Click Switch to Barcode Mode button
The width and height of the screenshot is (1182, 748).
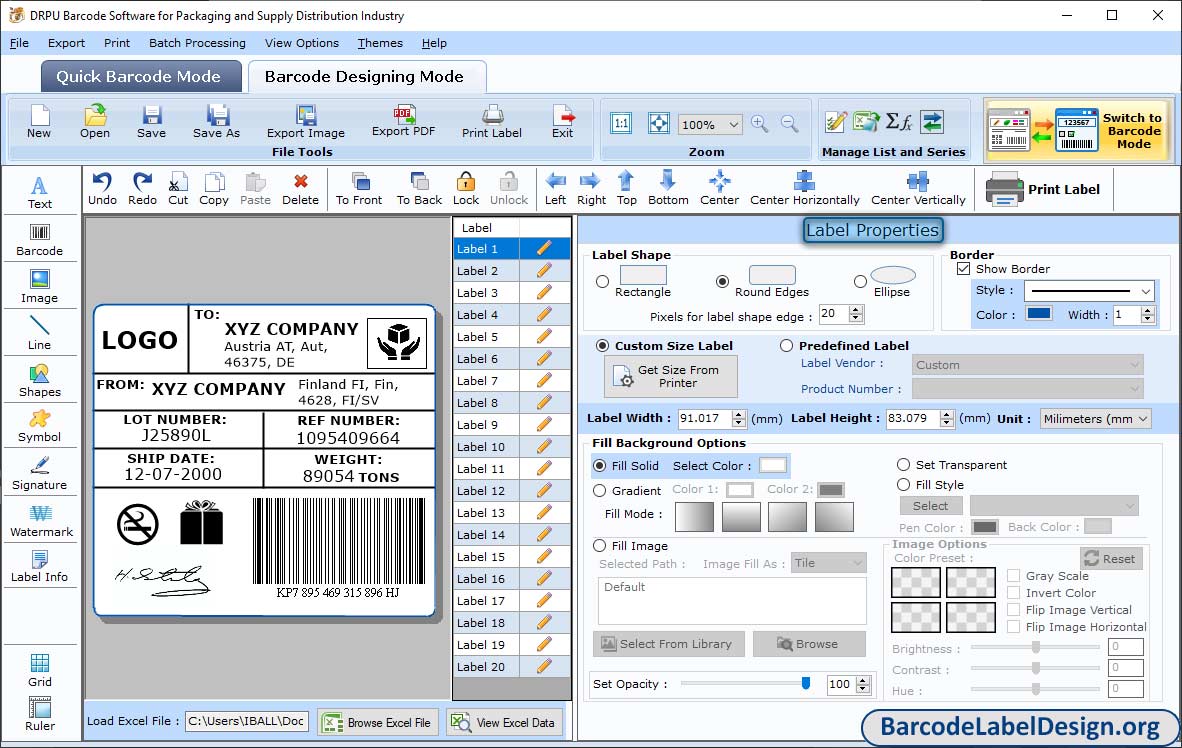point(1077,130)
